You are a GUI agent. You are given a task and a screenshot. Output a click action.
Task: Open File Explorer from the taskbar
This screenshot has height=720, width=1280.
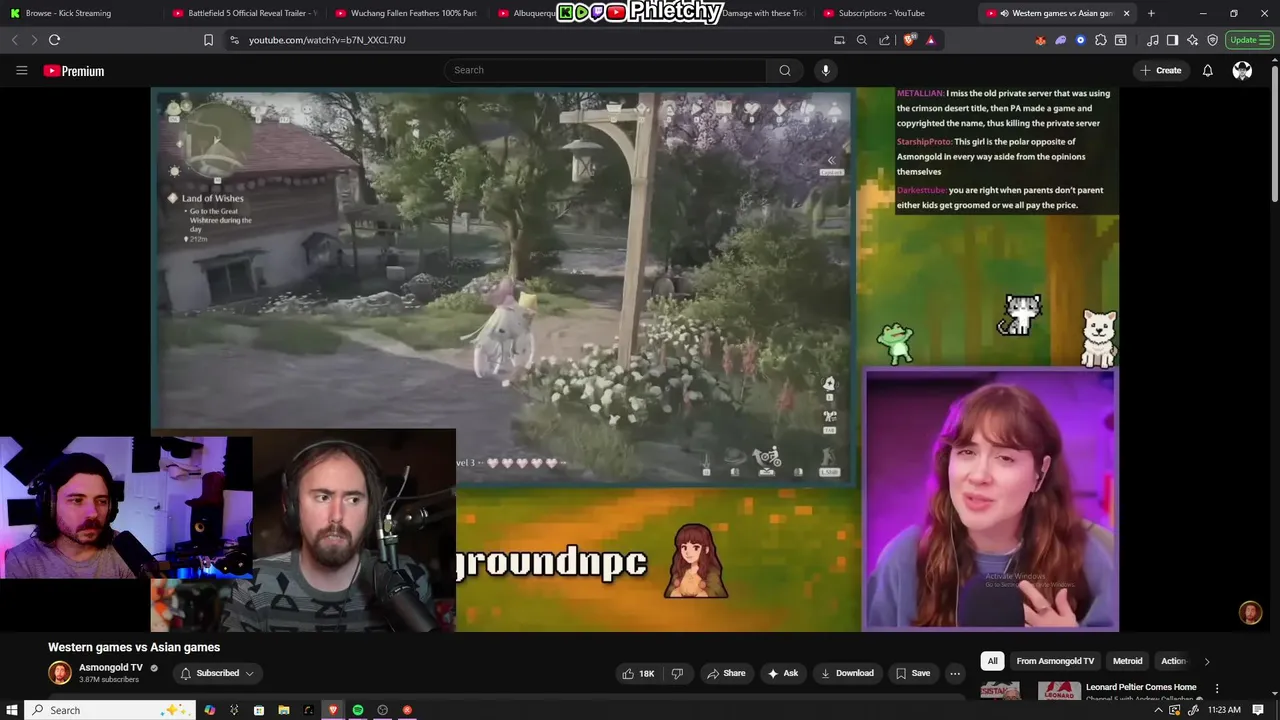pos(283,710)
